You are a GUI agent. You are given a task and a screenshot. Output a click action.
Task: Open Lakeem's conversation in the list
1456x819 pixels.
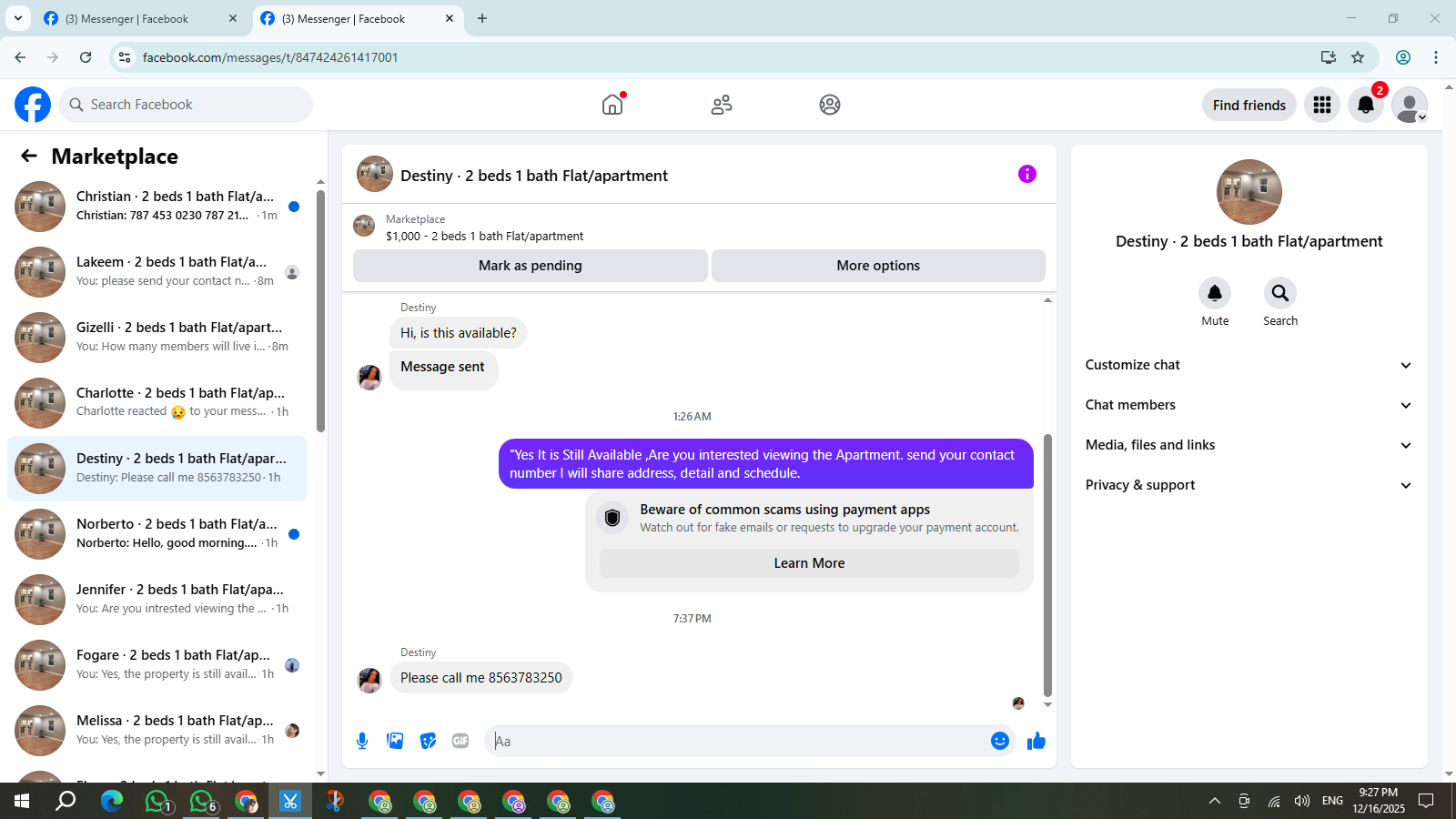click(157, 272)
